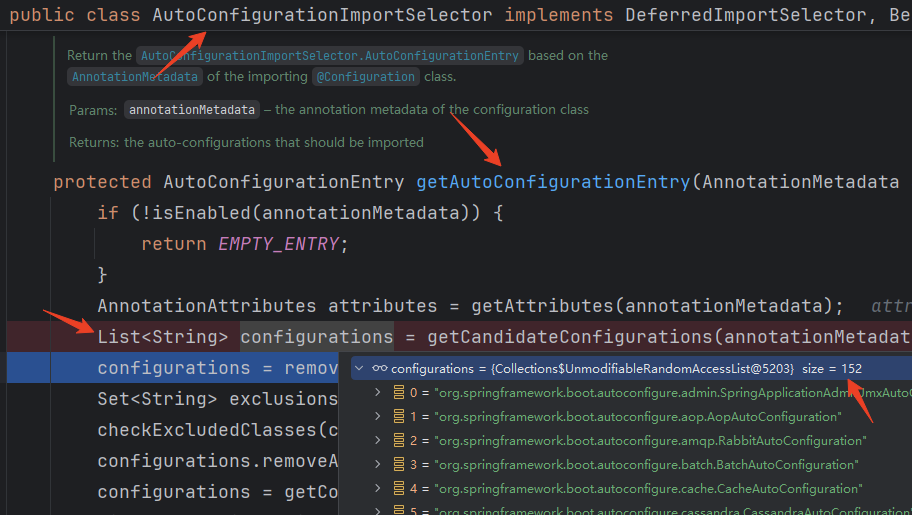Viewport: 912px width, 515px height.
Task: Click the glasses watch icon beside configurations
Action: [x=379, y=369]
